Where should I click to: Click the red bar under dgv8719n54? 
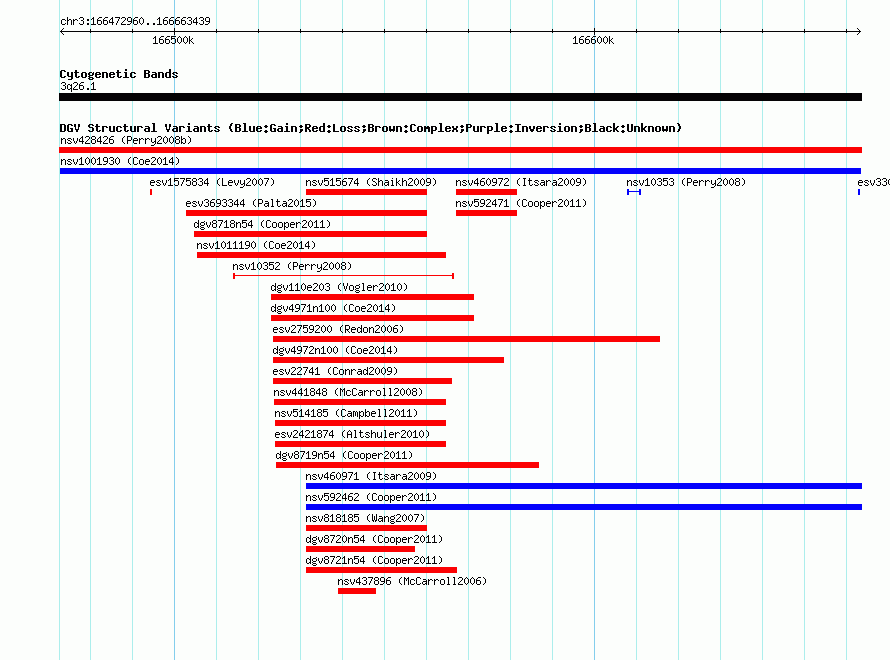click(x=408, y=465)
